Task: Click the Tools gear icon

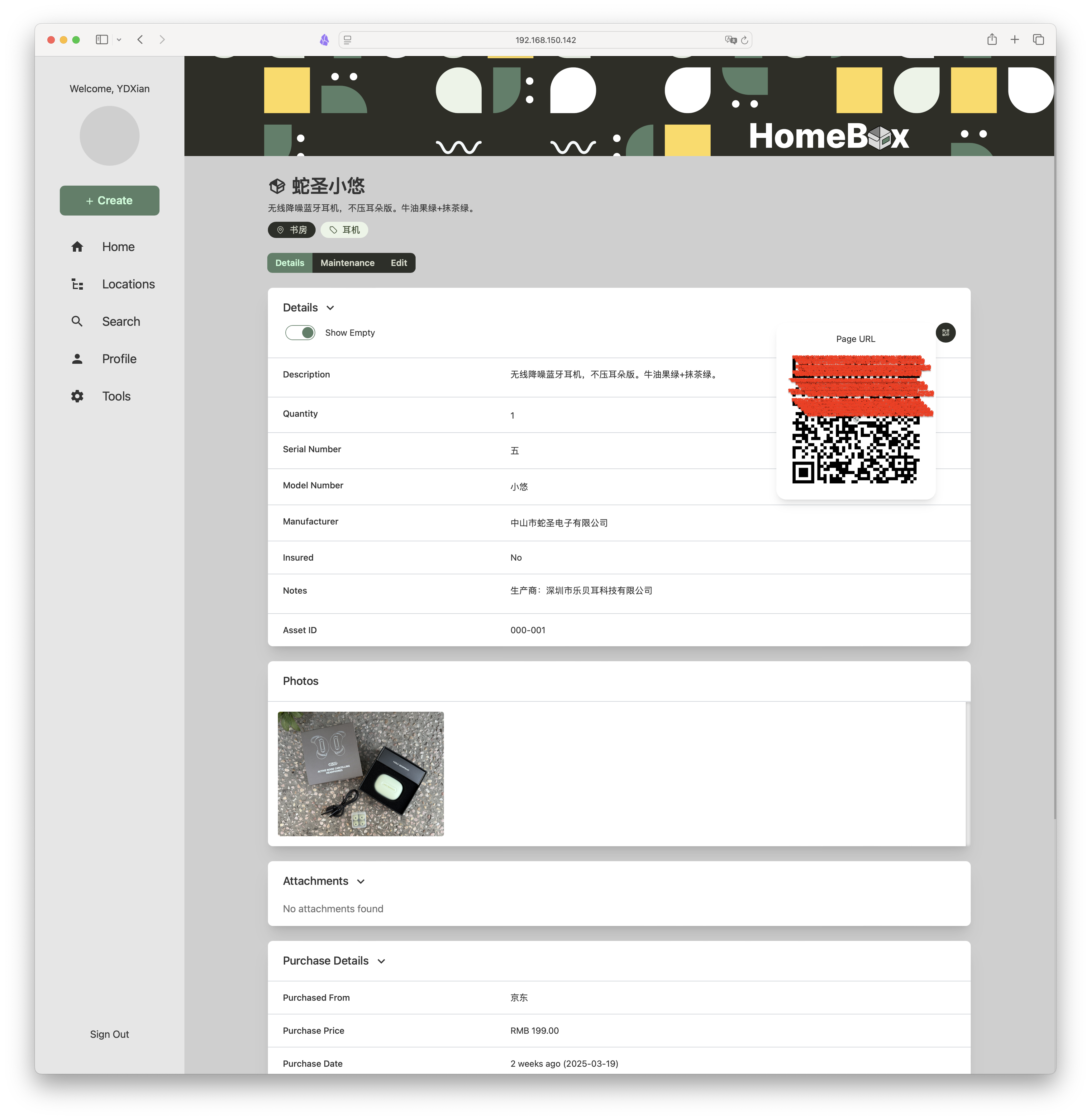Action: click(x=77, y=396)
